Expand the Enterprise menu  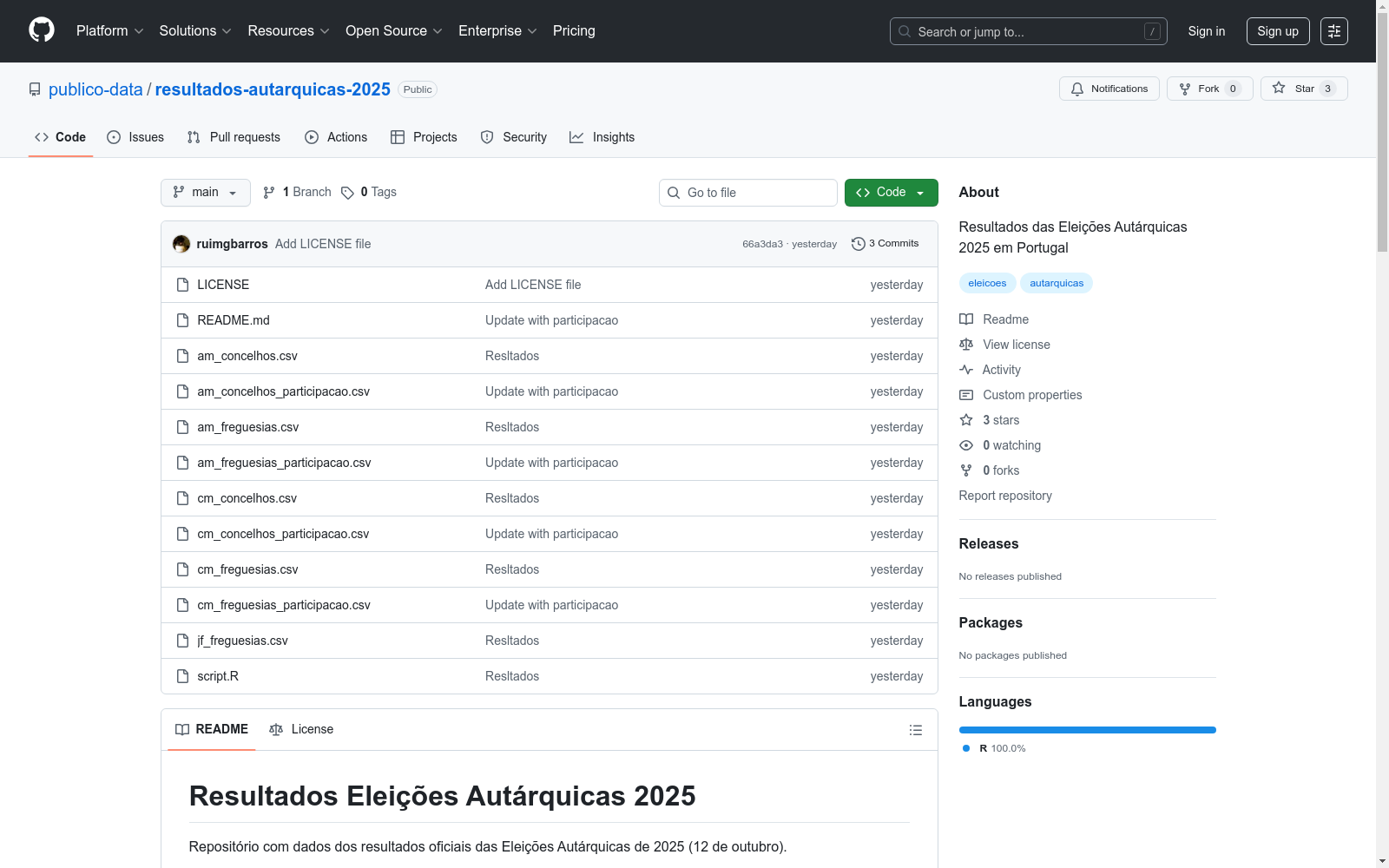(497, 31)
